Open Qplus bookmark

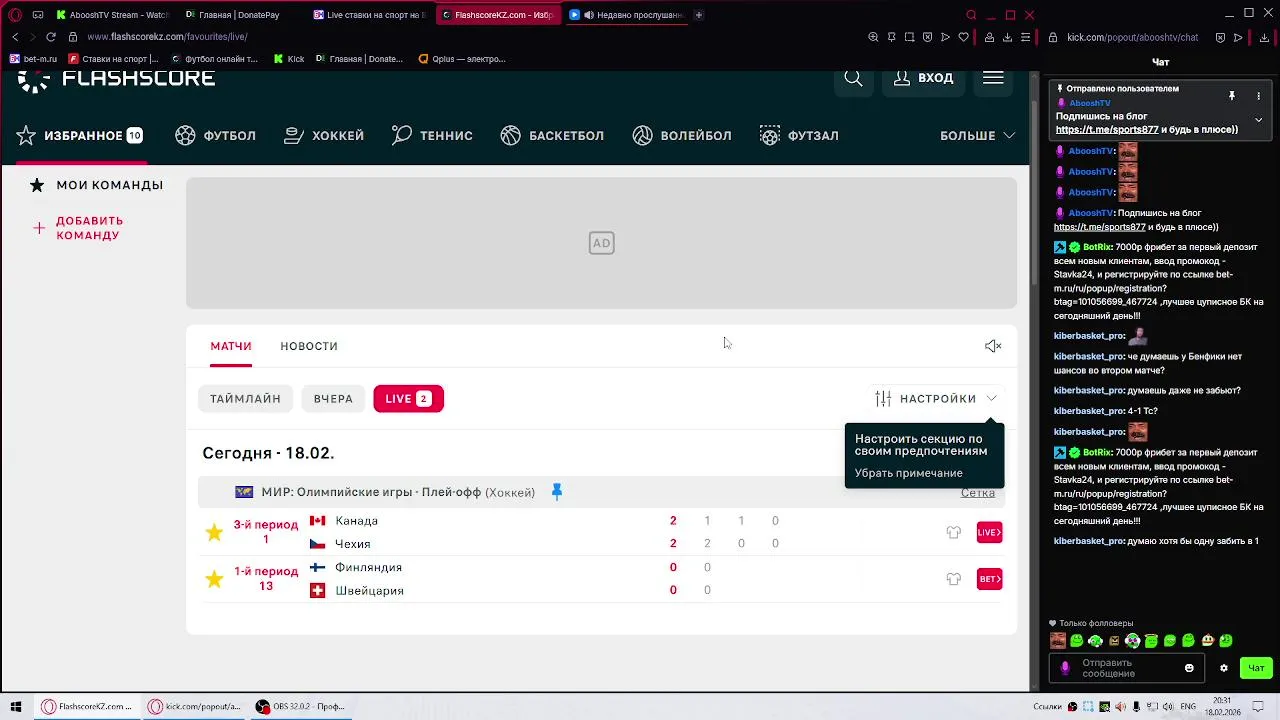click(x=461, y=59)
